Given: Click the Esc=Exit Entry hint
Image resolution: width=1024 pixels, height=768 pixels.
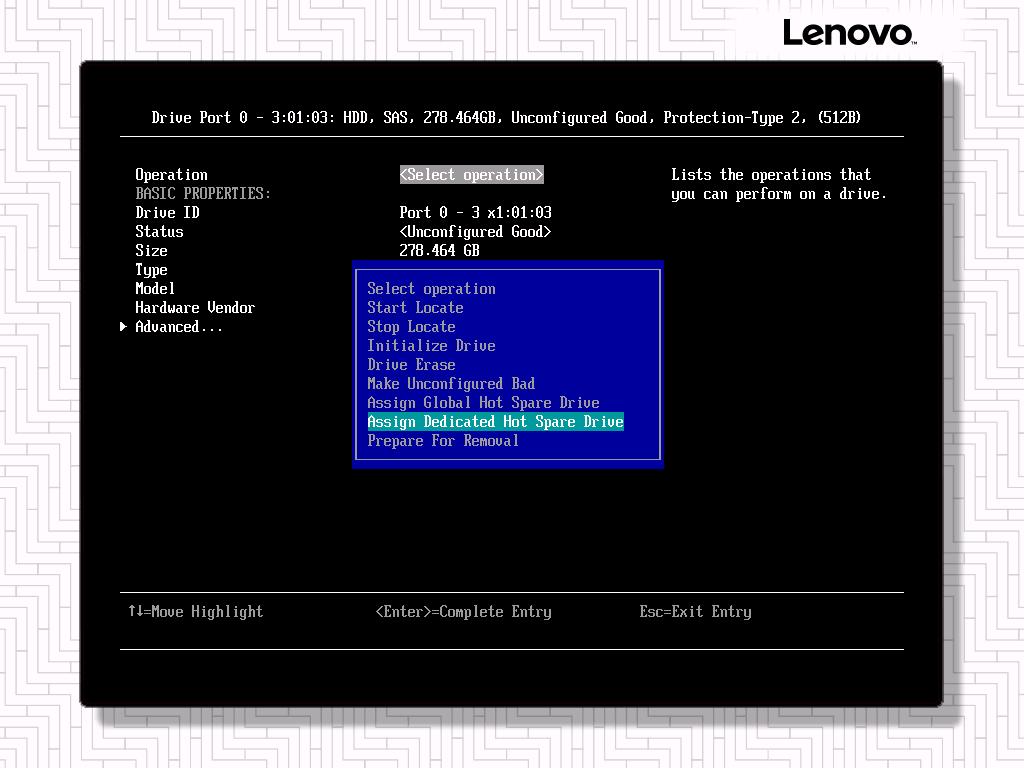Looking at the screenshot, I should click(x=695, y=612).
